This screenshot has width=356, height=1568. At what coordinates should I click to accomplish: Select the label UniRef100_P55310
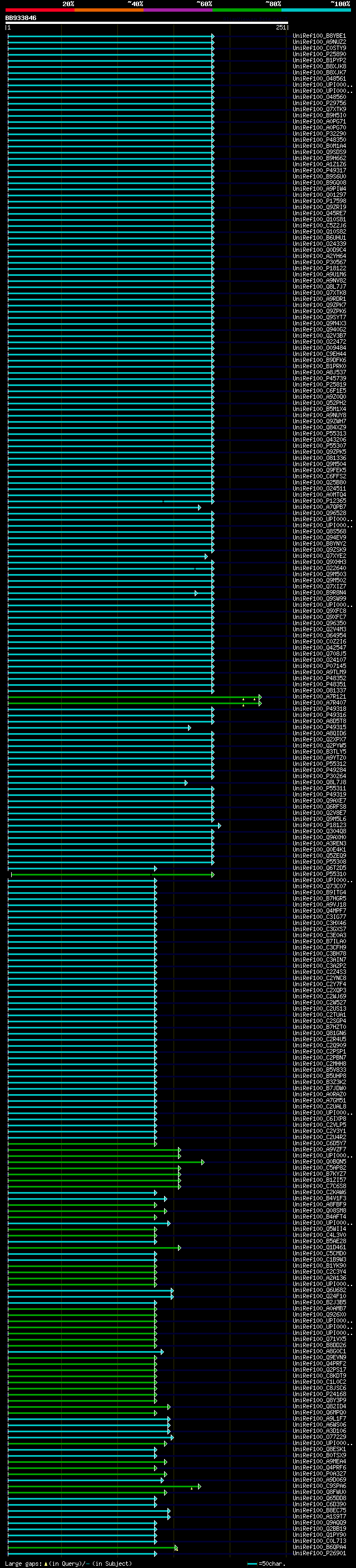(x=319, y=874)
